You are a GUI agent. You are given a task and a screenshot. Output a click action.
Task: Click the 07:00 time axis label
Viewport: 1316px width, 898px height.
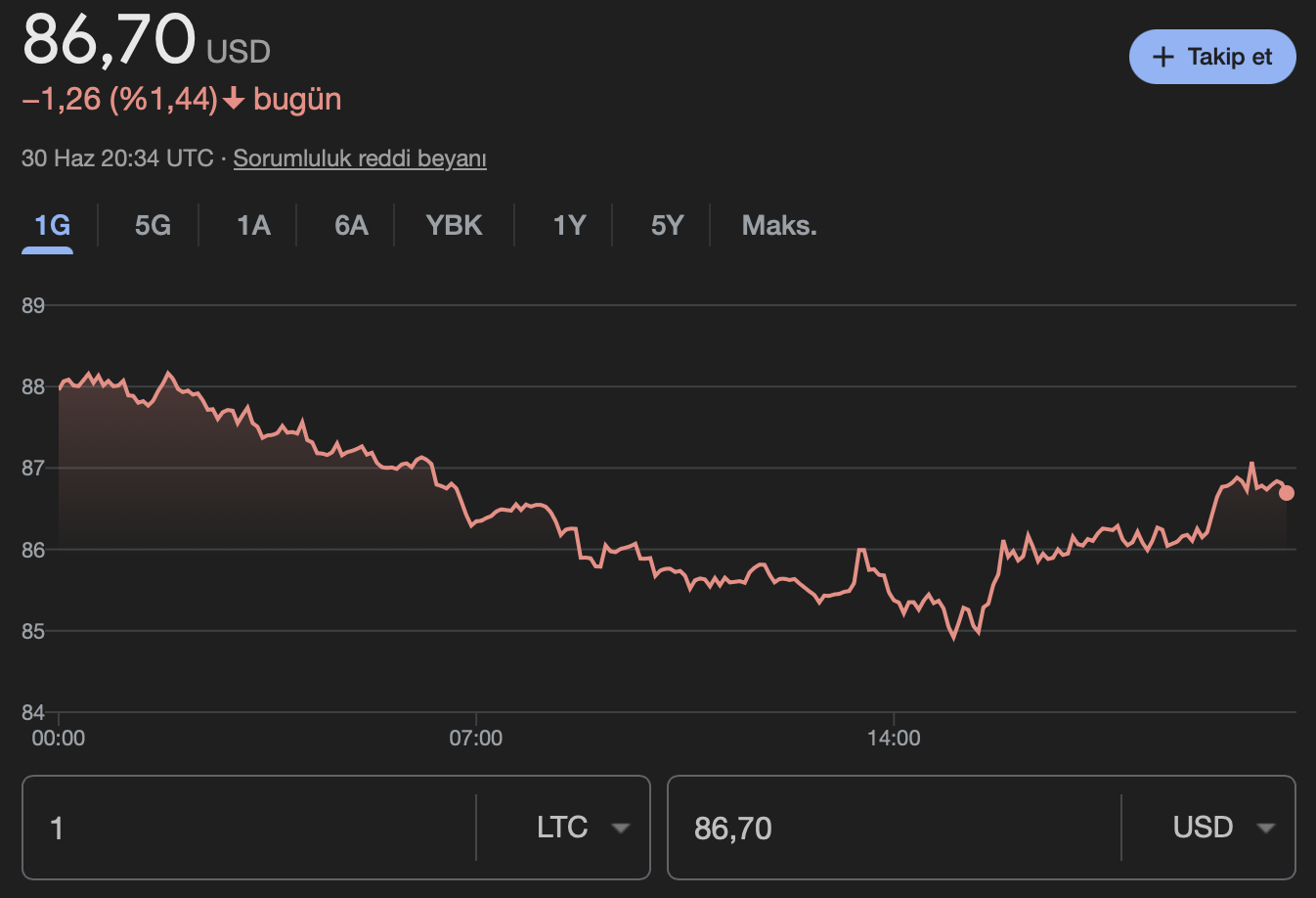(x=476, y=739)
